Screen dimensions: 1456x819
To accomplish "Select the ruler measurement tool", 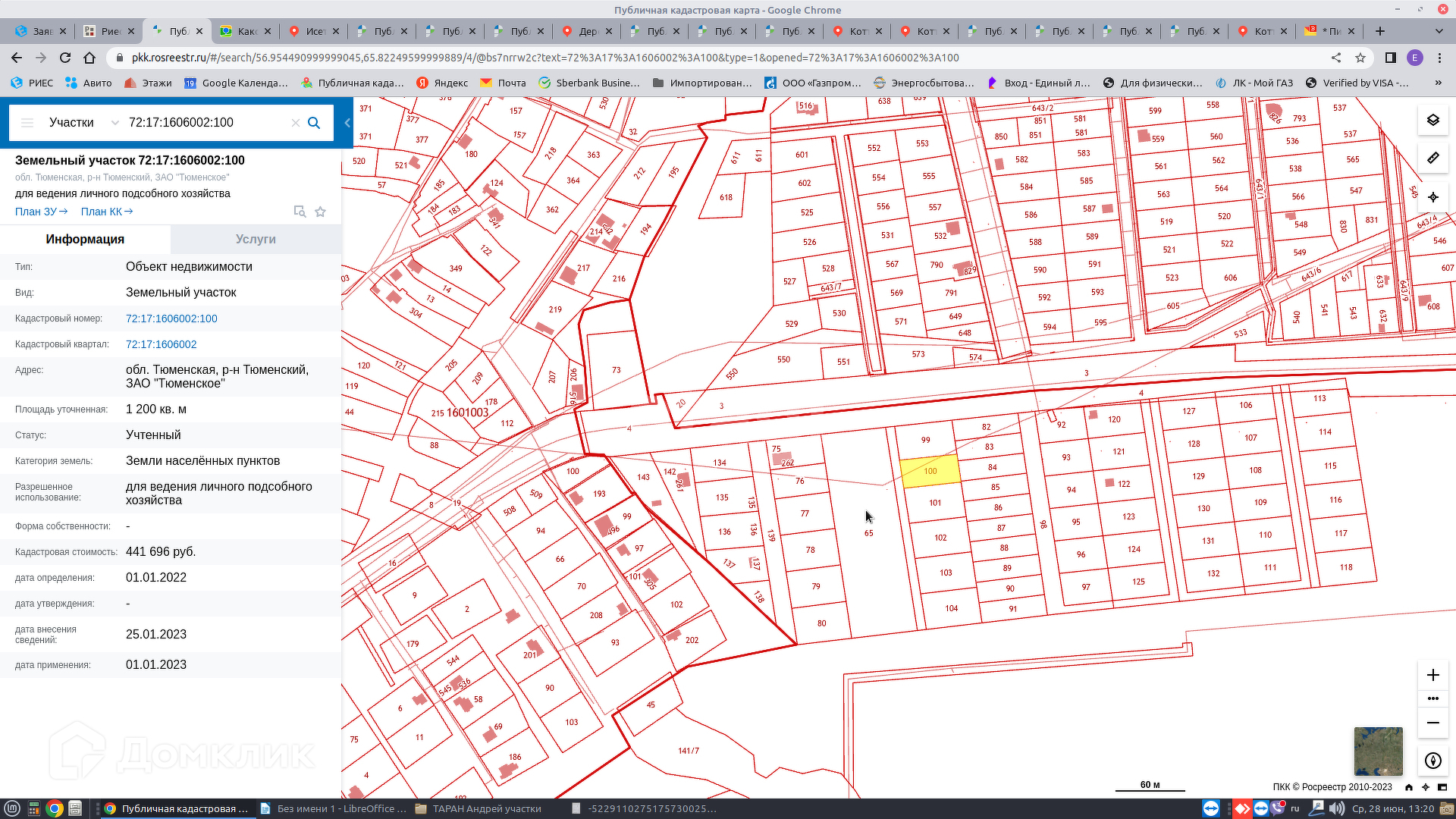I will tap(1432, 158).
